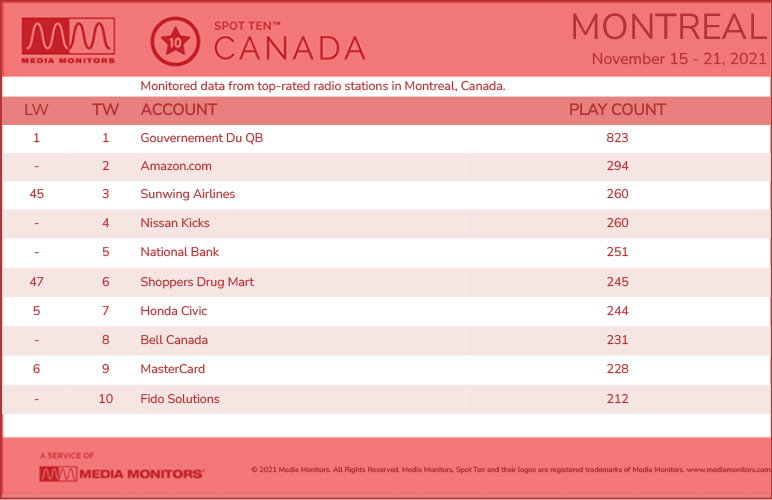Viewport: 772px width, 500px height.
Task: Select Sunwing Airlines account name
Action: tap(188, 194)
